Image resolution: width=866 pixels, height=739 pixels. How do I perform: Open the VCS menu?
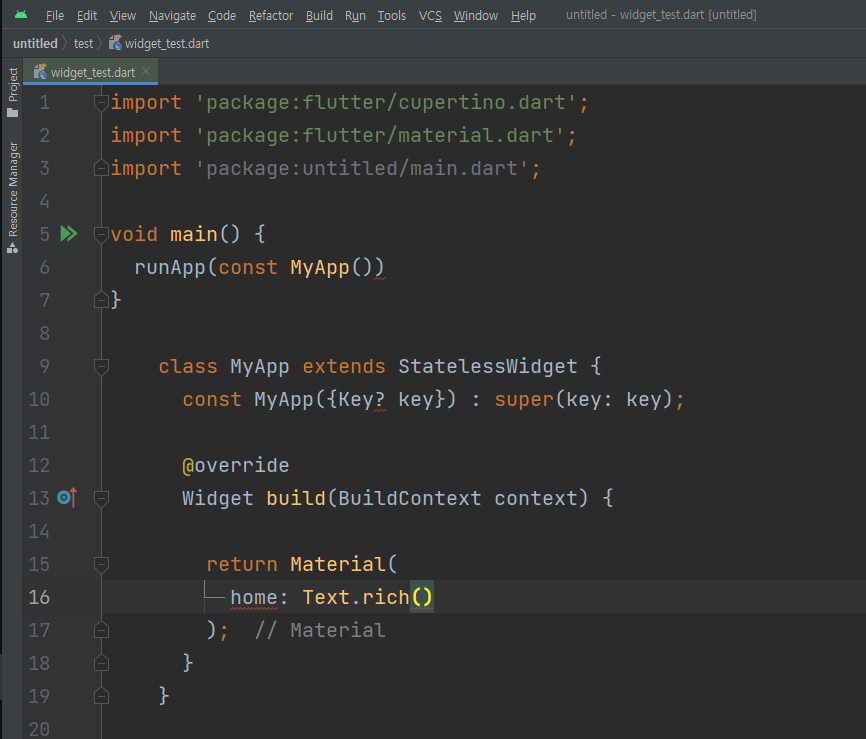(430, 15)
